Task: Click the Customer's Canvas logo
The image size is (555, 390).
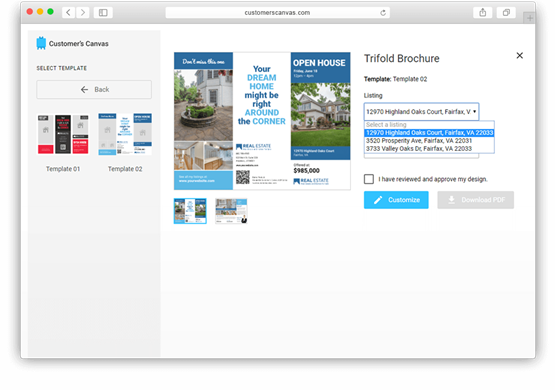Action: [x=73, y=43]
